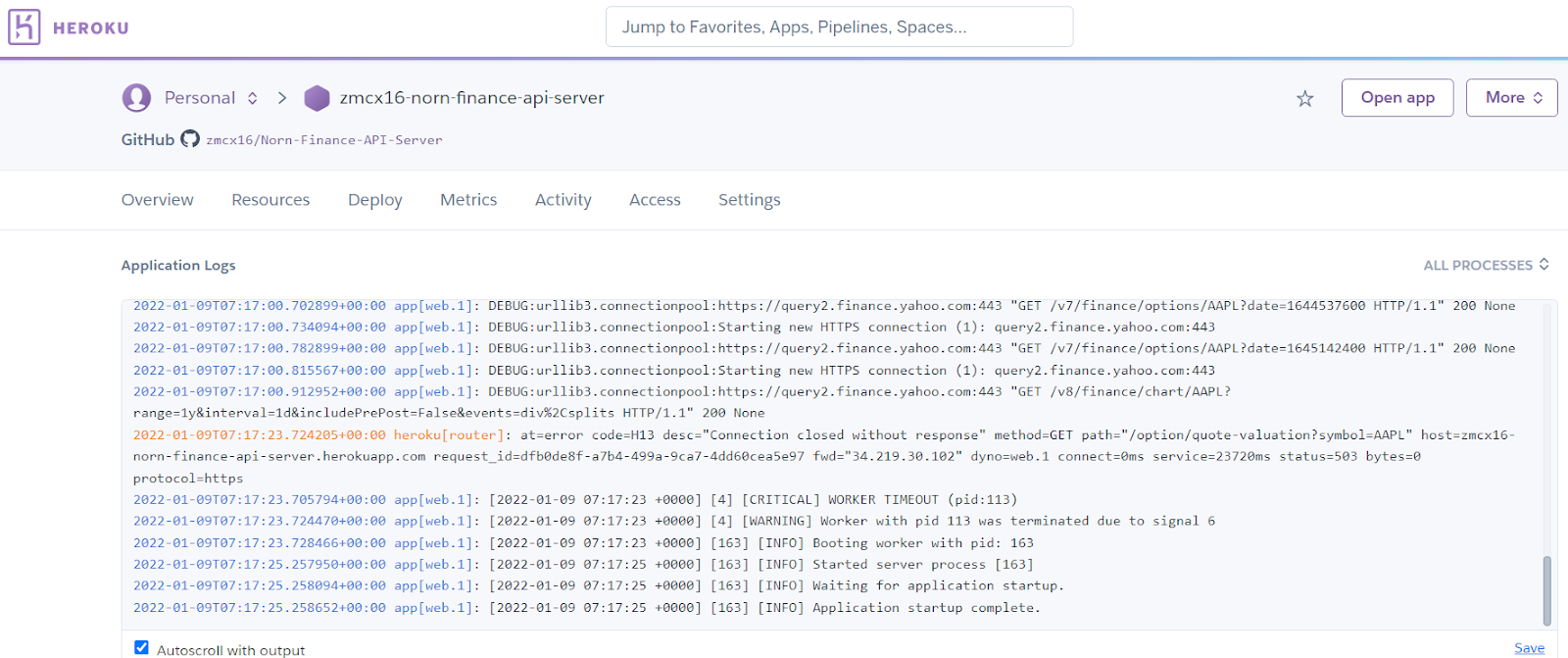Viewport: 1568px width, 658px height.
Task: Focus the Jump to Favorites search field
Action: pos(839,27)
